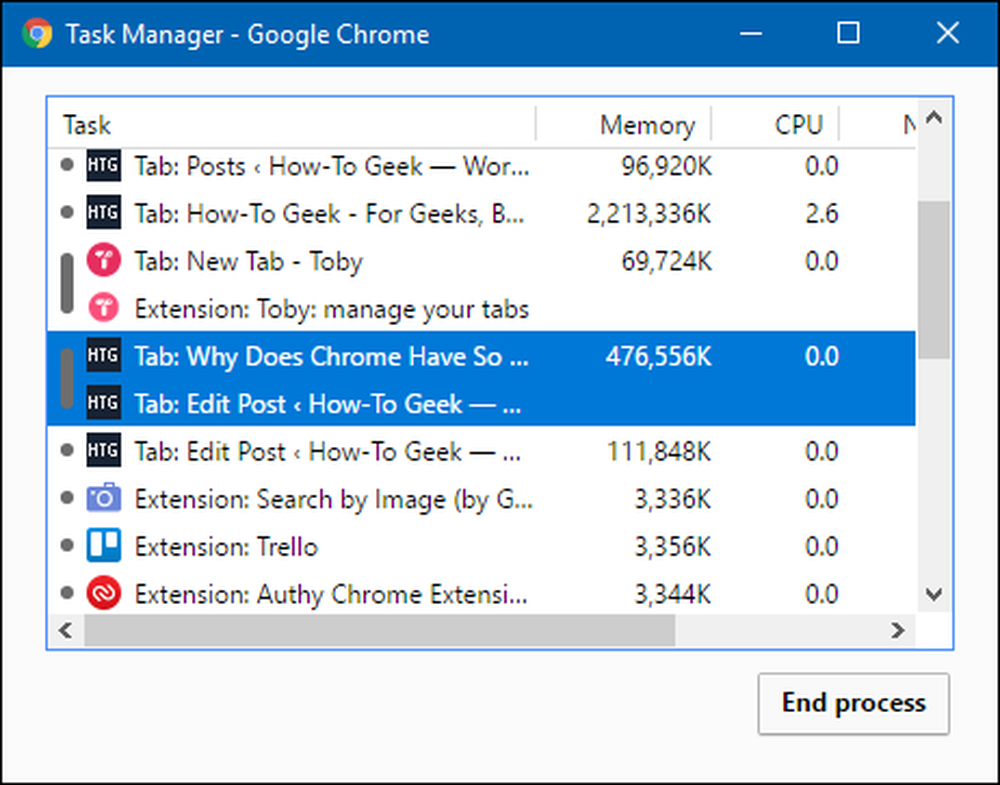This screenshot has height=785, width=1000.
Task: Click the 2.6 CPU value
Action: 821,214
